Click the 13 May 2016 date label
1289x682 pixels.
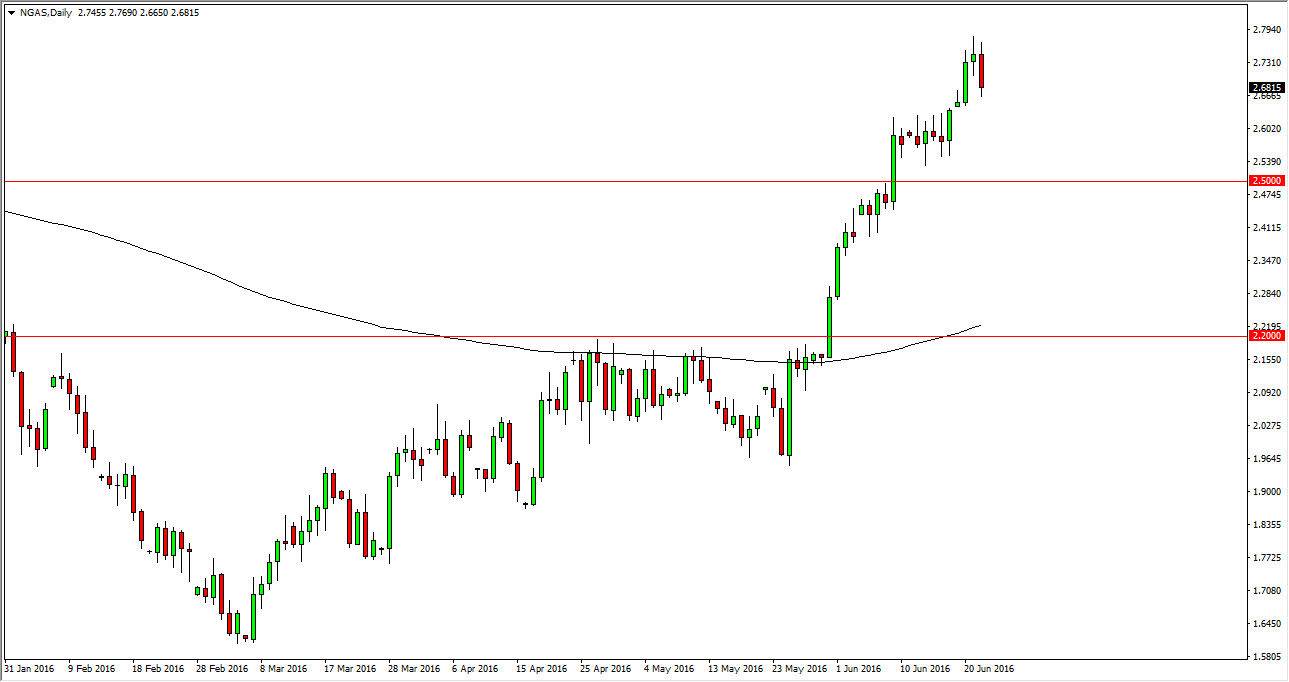[734, 668]
